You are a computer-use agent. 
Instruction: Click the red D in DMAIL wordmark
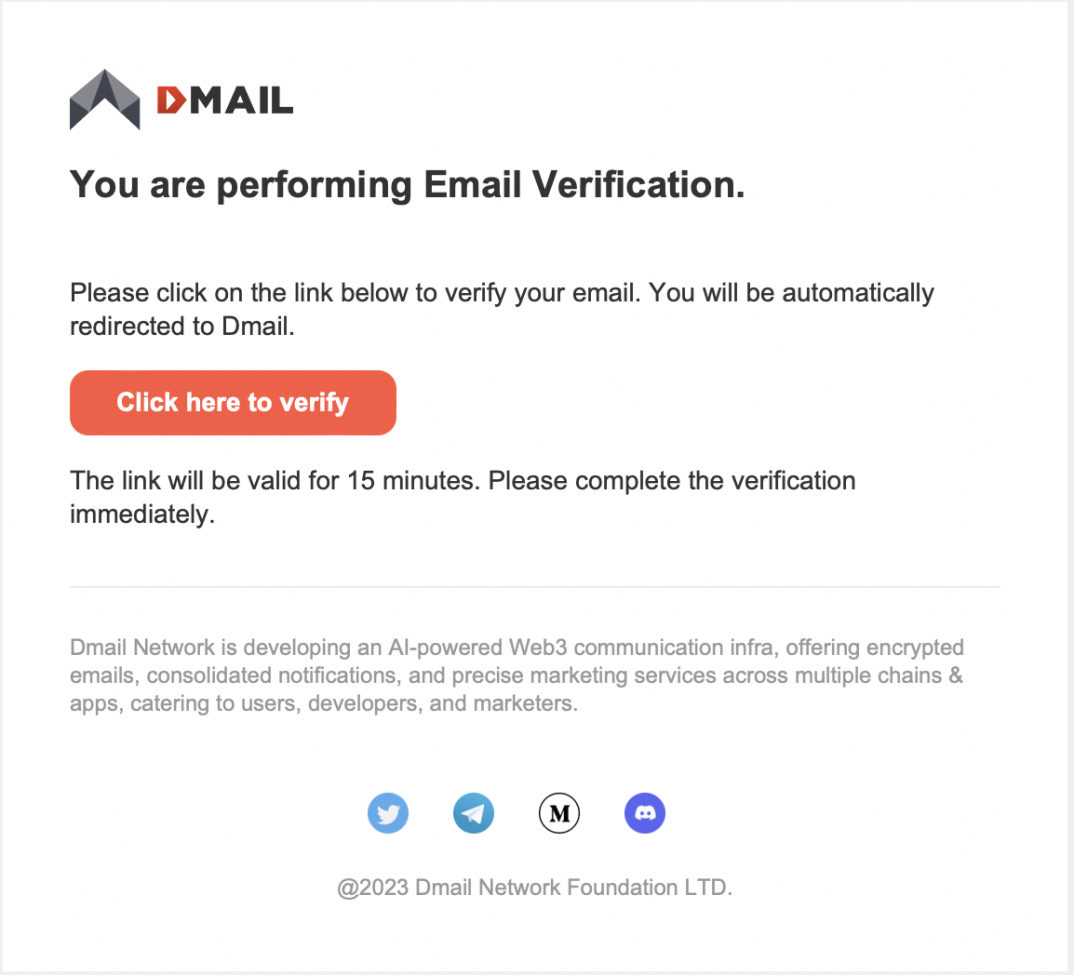pyautogui.click(x=171, y=100)
